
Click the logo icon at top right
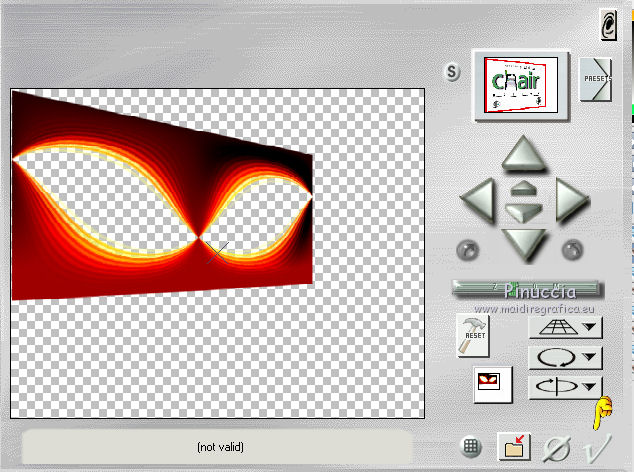pos(609,25)
